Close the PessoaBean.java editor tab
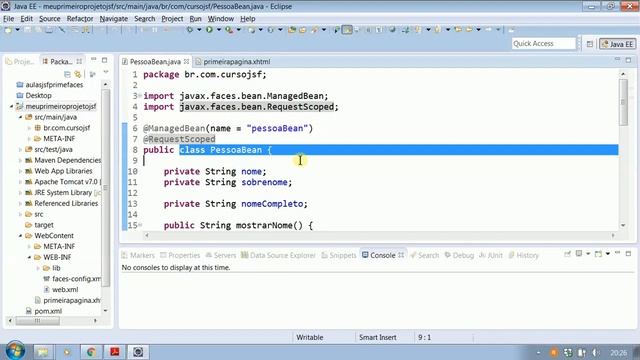Image resolution: width=640 pixels, height=360 pixels. (x=187, y=61)
